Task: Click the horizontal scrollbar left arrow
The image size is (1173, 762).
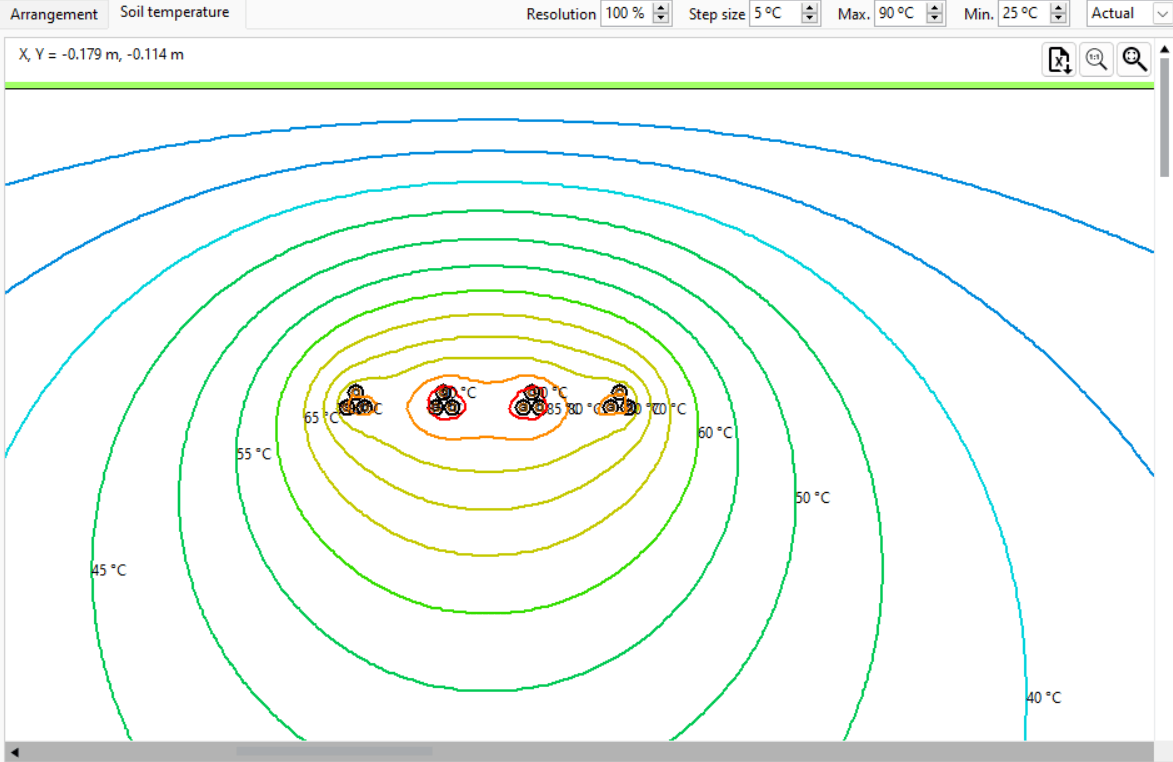Action: point(14,751)
